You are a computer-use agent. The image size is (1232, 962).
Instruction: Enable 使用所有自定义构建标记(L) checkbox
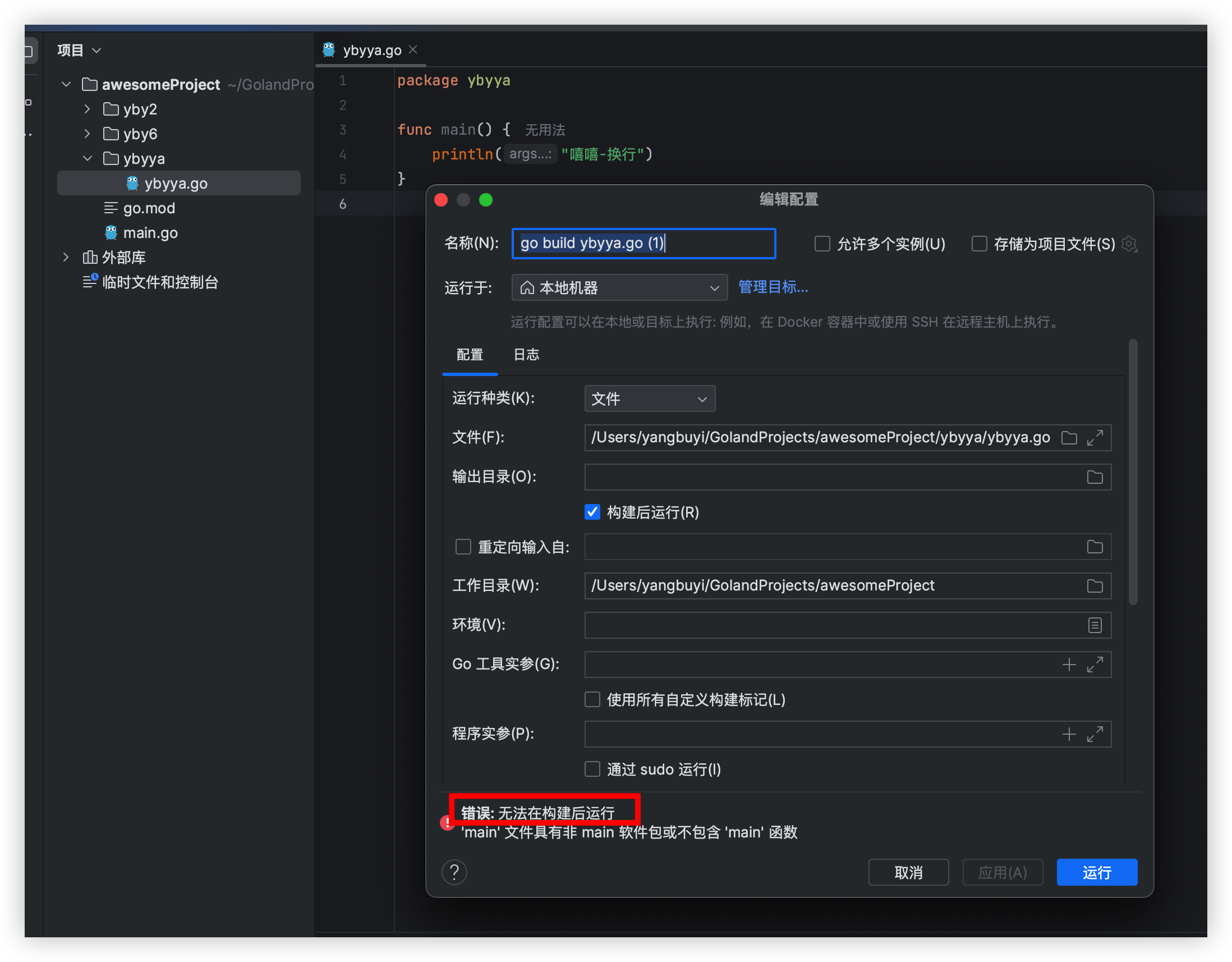click(592, 700)
